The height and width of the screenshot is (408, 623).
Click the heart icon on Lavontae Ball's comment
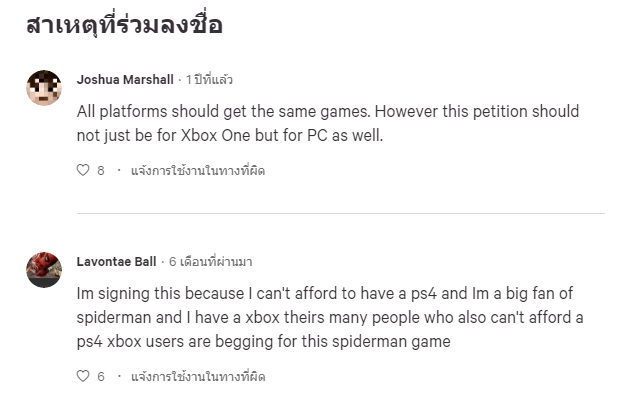(83, 377)
